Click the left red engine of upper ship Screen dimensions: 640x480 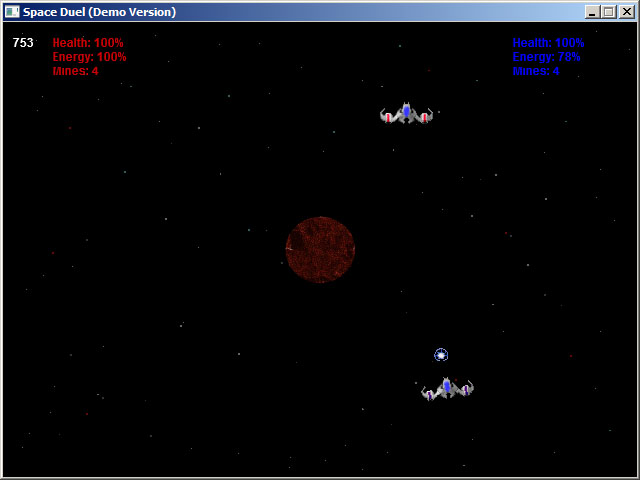pyautogui.click(x=388, y=117)
